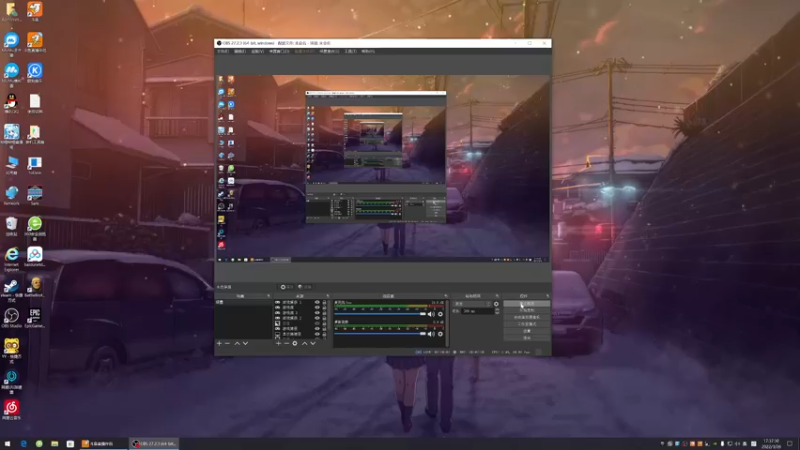Toggle eye visibility of the first source row
This screenshot has width=800, height=450.
[317, 302]
